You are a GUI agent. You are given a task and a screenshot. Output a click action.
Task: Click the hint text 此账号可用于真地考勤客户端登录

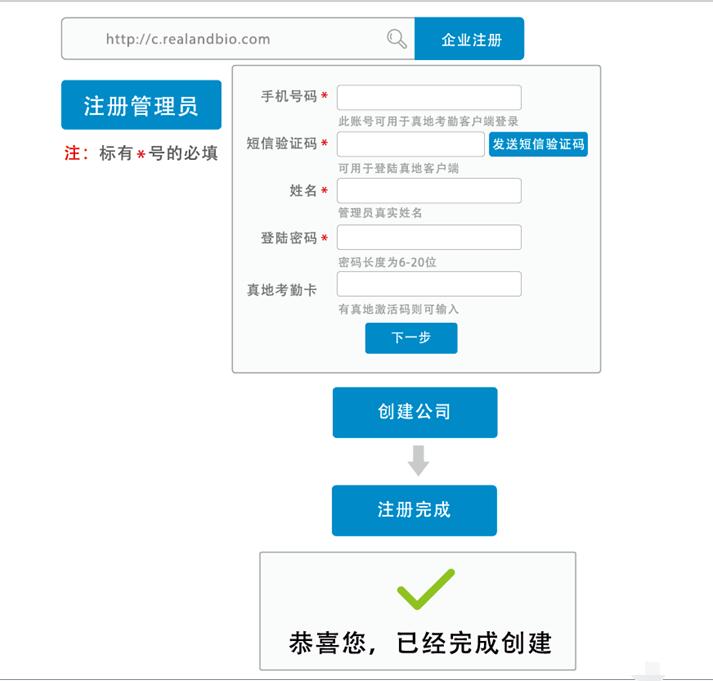pos(428,121)
